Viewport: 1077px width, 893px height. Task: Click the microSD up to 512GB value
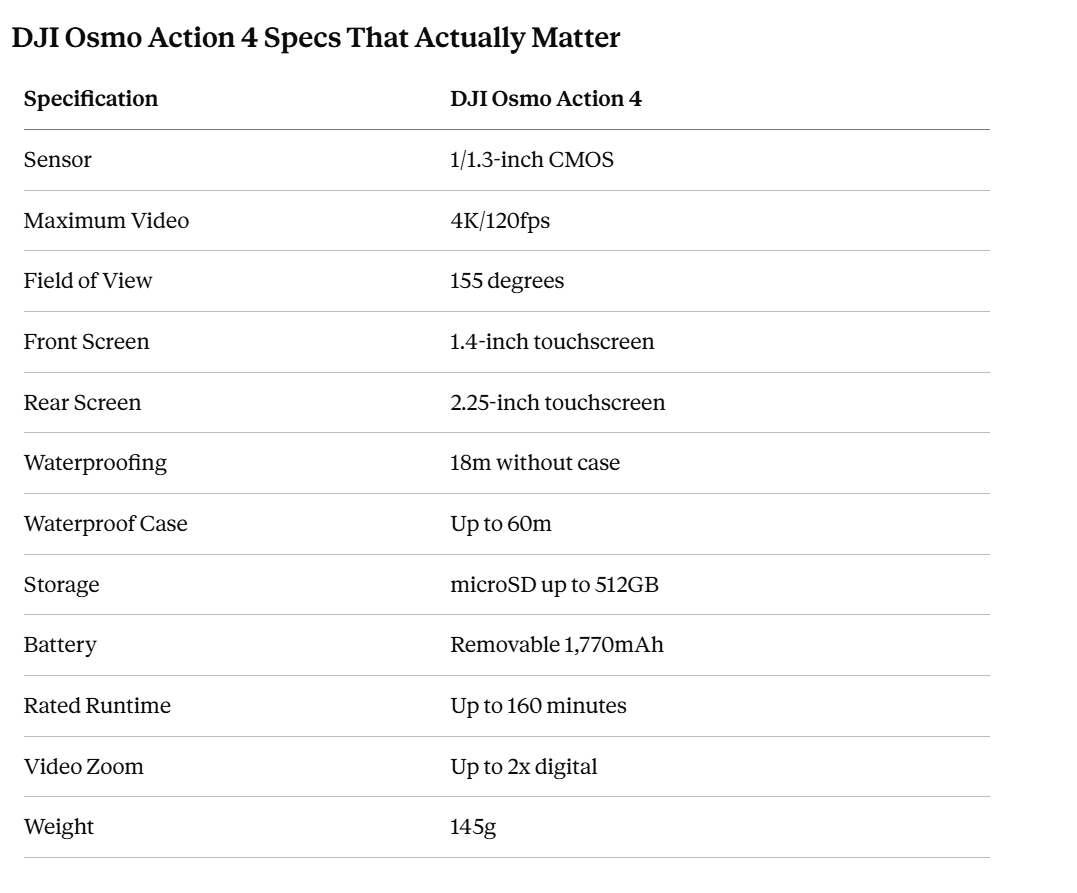coord(554,585)
